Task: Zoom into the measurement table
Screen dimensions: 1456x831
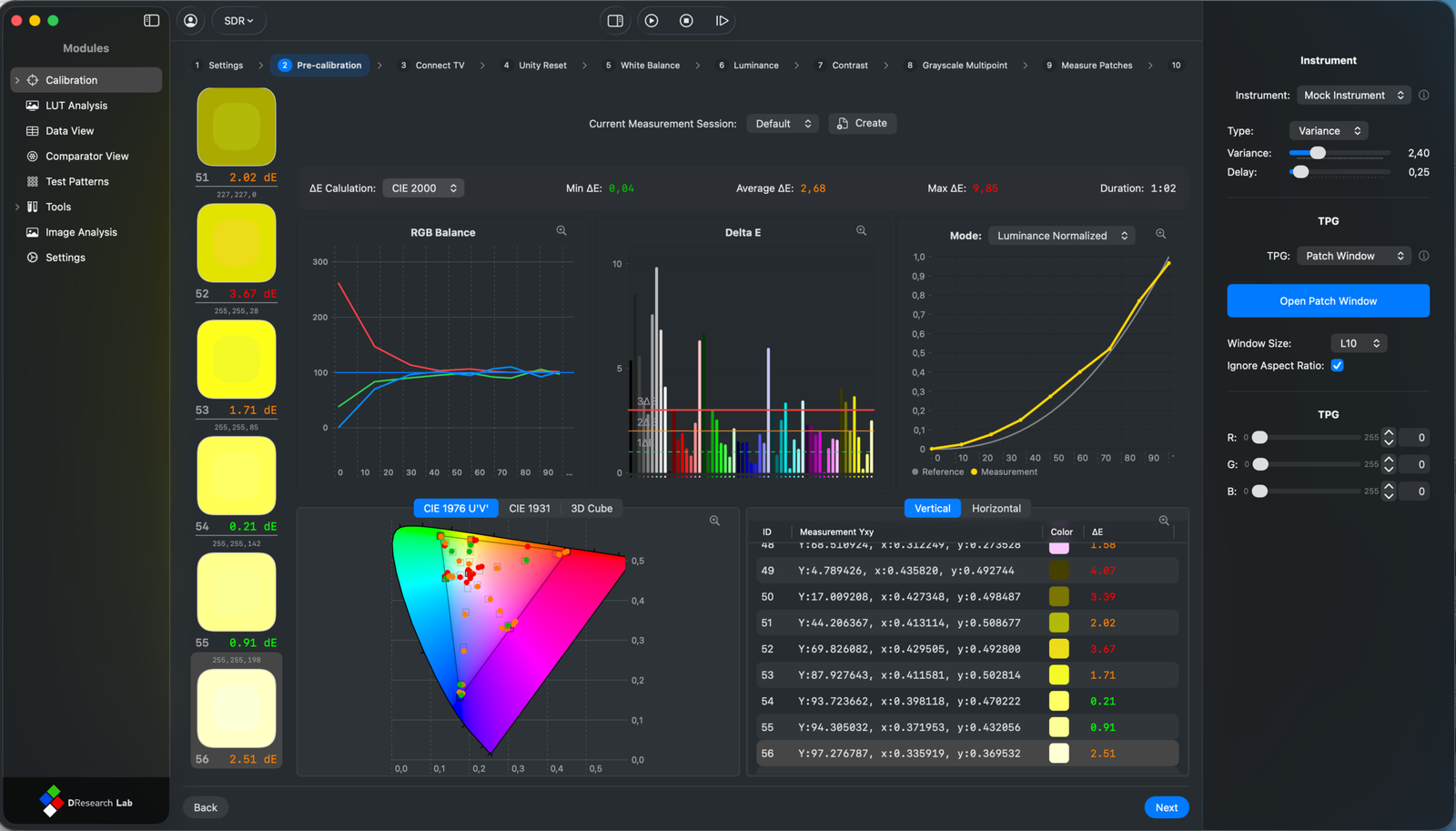Action: click(x=1164, y=521)
